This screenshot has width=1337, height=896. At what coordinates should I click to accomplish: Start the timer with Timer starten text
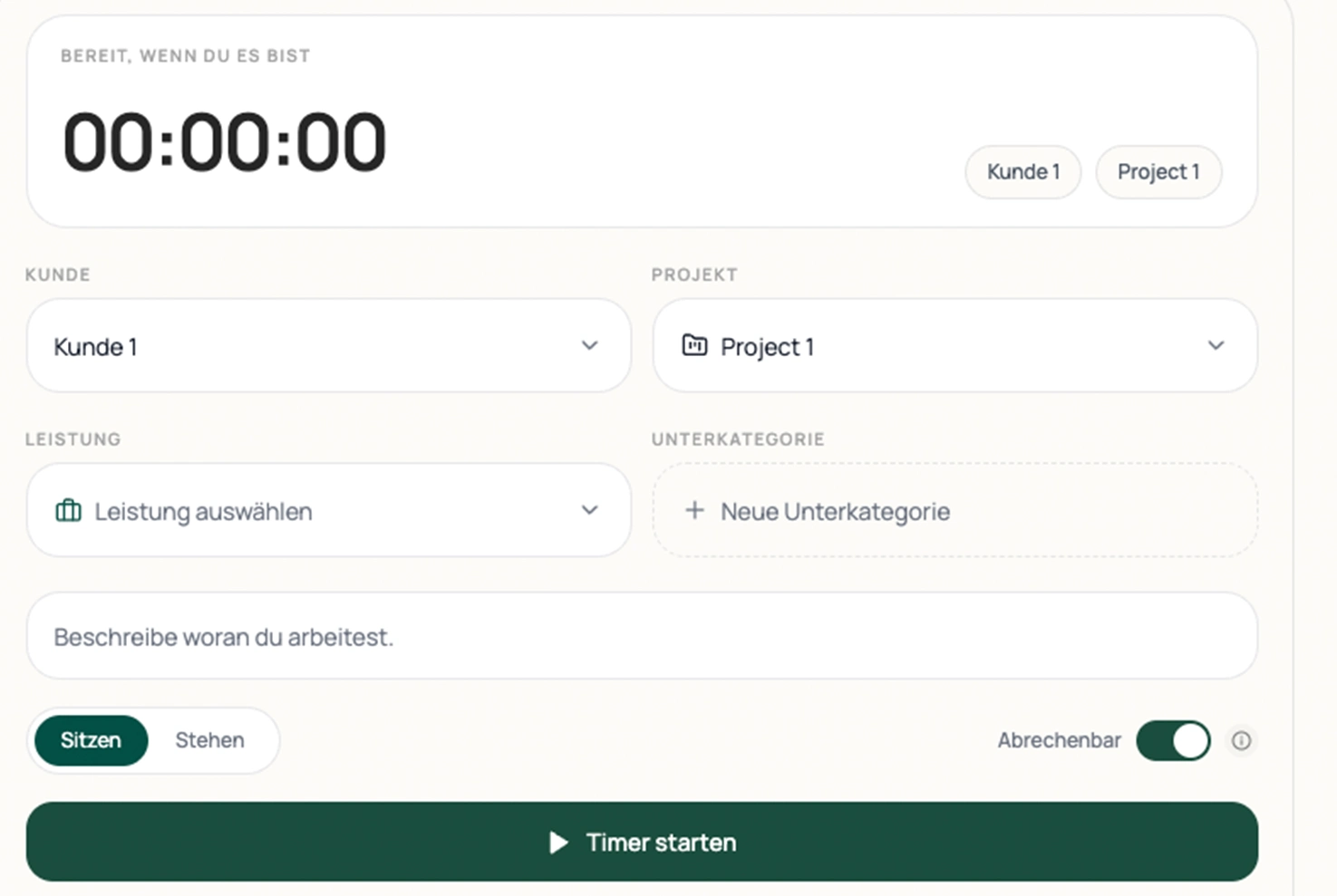(661, 843)
